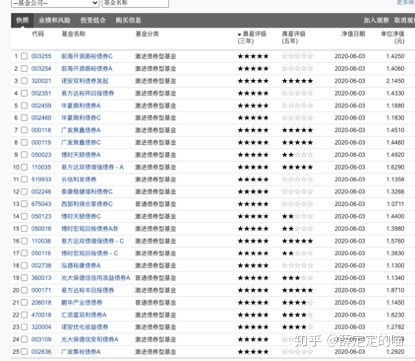The height and width of the screenshot is (361, 415).
Task: Open the 业绩和风险 tab
Action: click(55, 20)
